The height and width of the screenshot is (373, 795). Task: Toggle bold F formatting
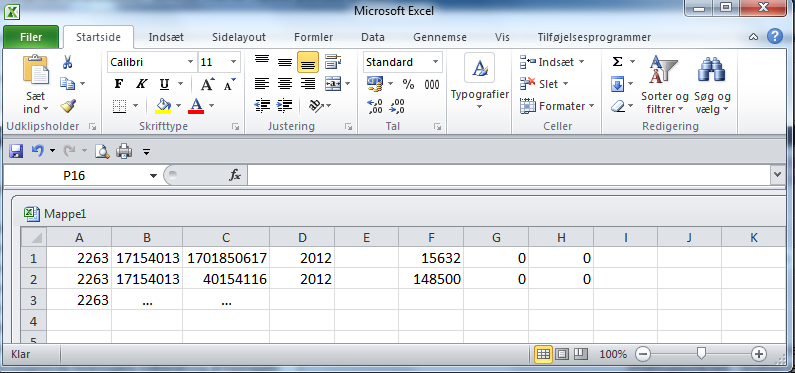pyautogui.click(x=119, y=84)
